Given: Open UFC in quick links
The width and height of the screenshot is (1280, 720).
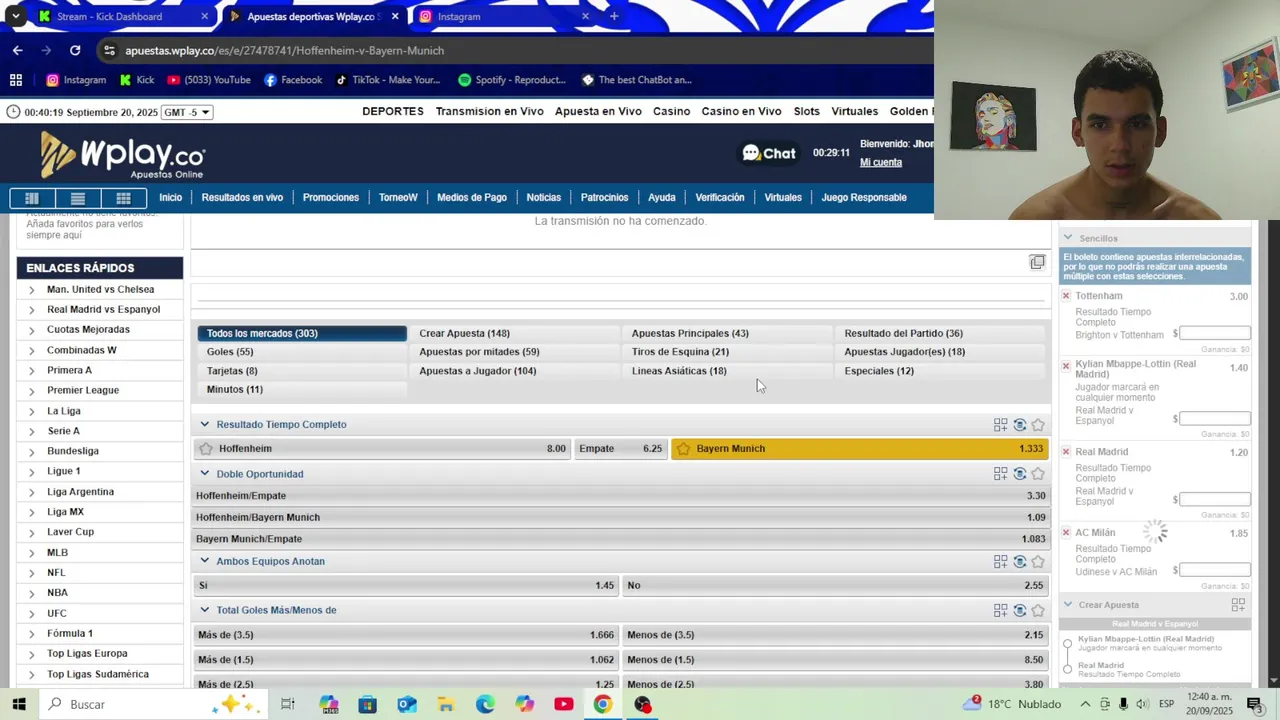Looking at the screenshot, I should click(57, 613).
